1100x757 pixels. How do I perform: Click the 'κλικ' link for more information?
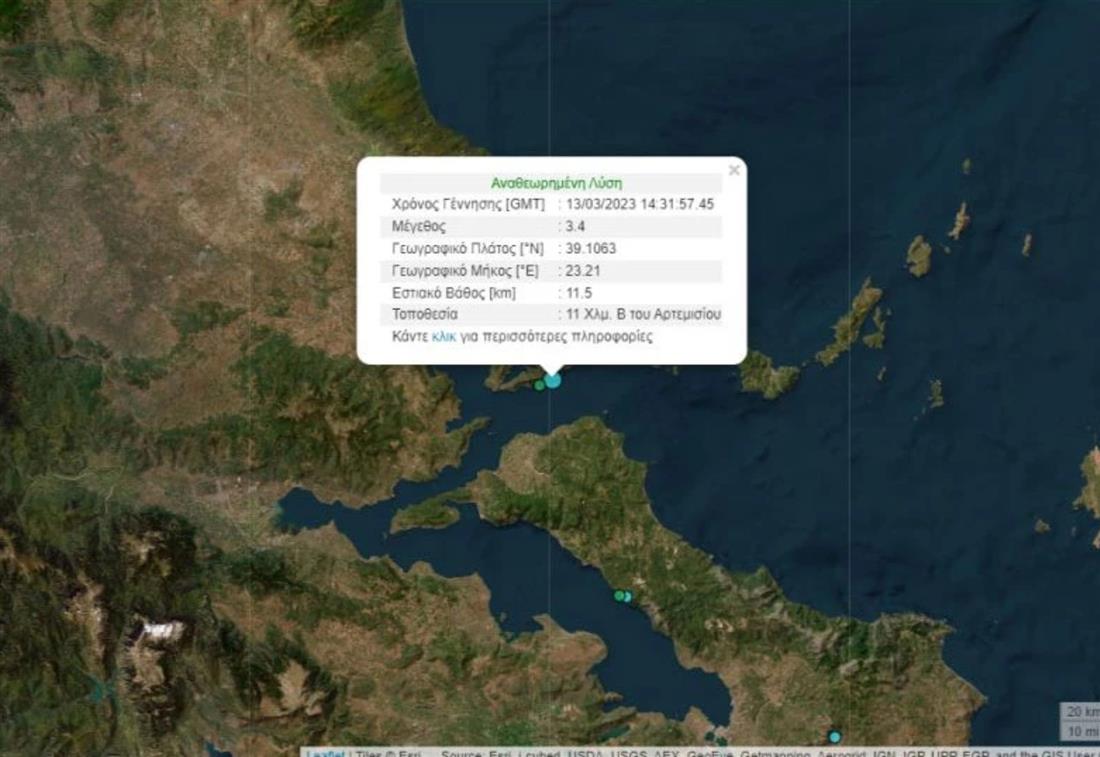point(443,337)
